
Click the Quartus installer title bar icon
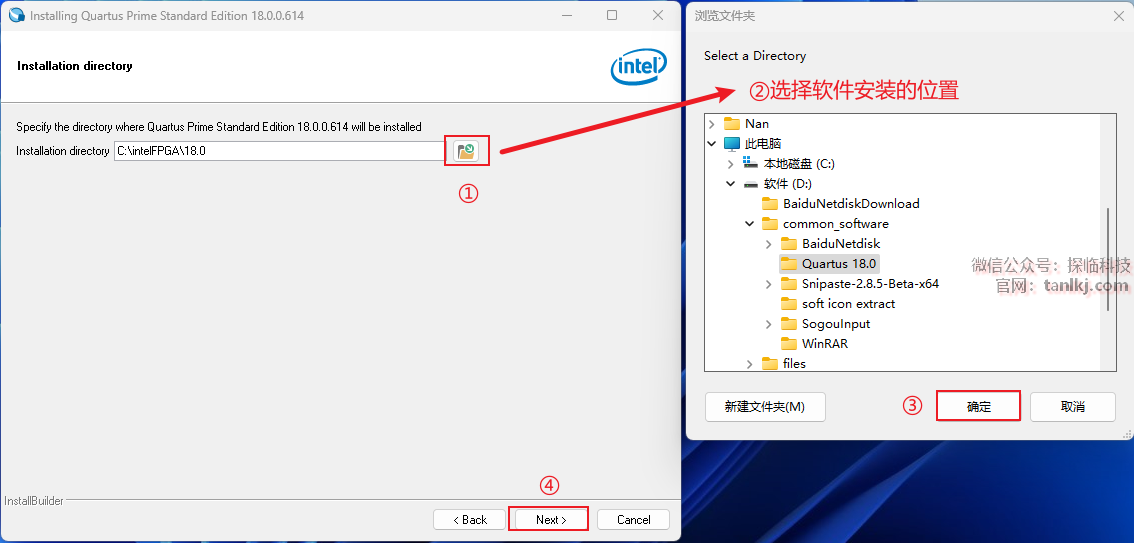pyautogui.click(x=16, y=15)
